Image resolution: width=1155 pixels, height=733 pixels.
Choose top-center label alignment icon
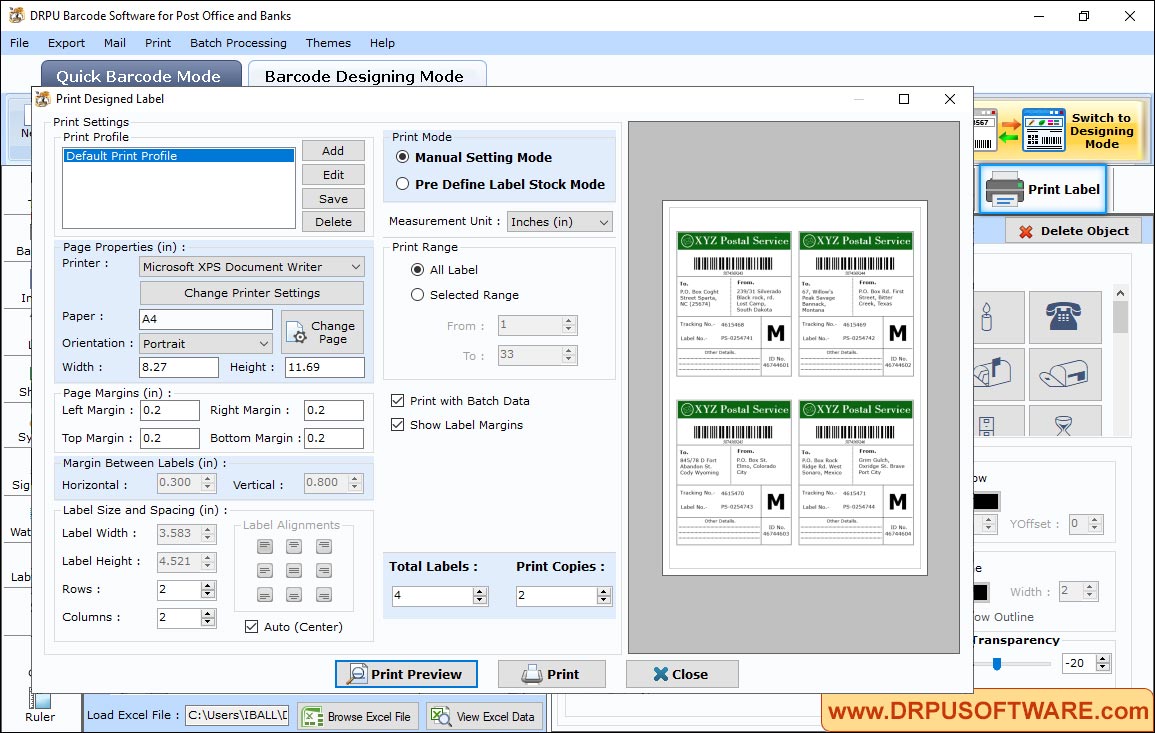pos(294,547)
